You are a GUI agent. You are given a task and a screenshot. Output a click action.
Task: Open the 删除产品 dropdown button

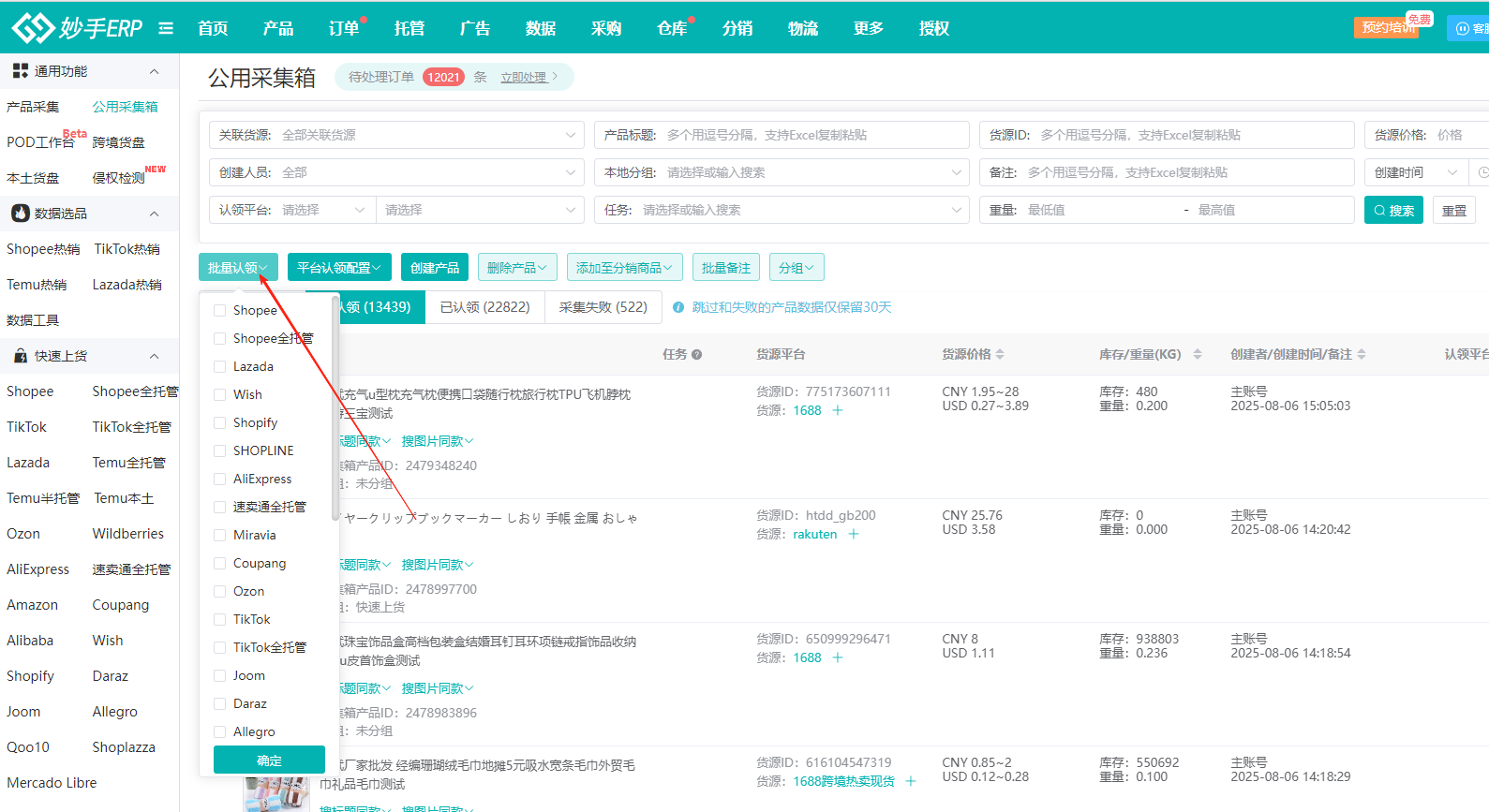[517, 268]
